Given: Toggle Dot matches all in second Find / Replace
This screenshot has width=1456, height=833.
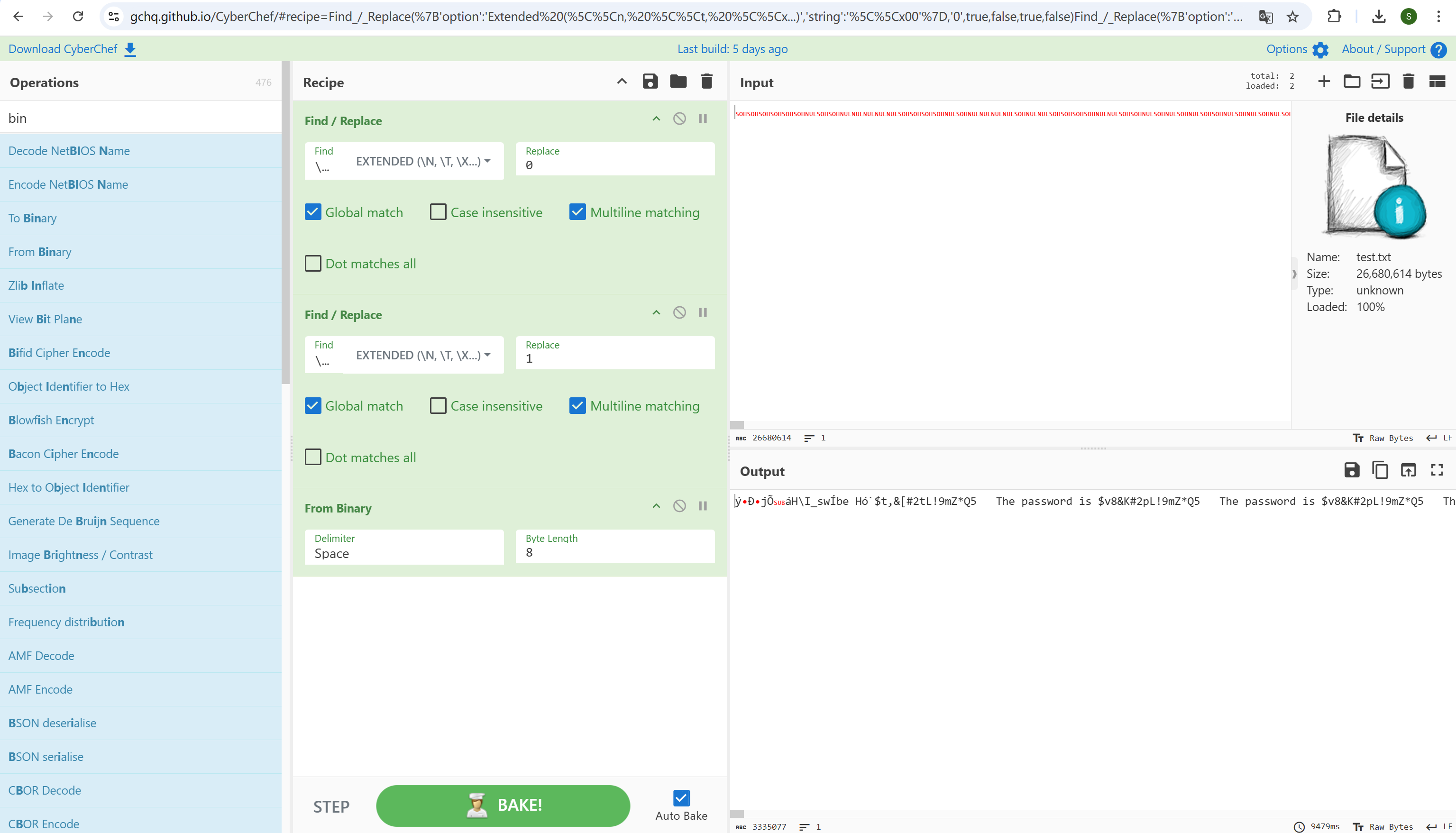Looking at the screenshot, I should click(x=313, y=457).
